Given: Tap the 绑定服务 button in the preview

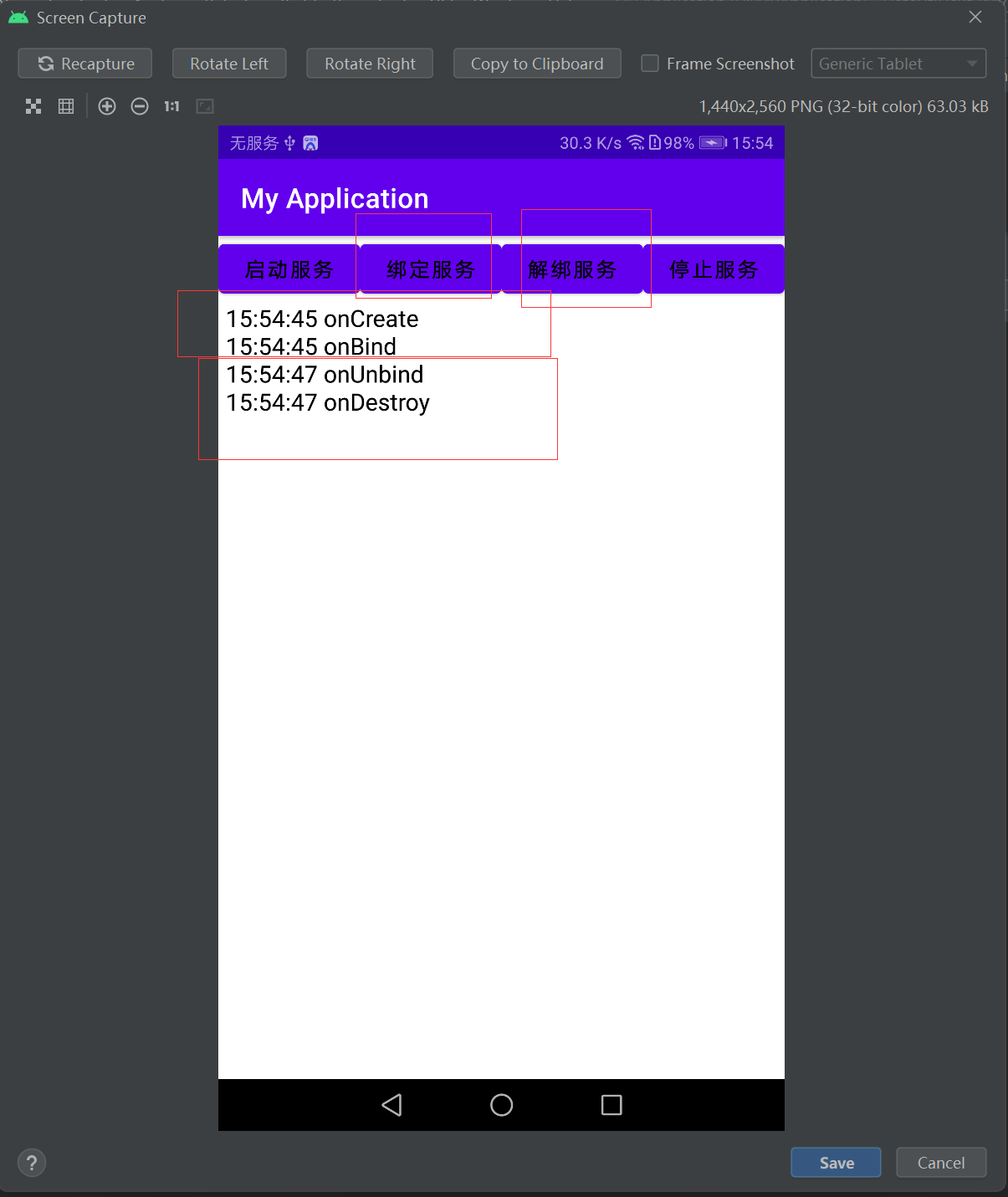Looking at the screenshot, I should (x=431, y=269).
